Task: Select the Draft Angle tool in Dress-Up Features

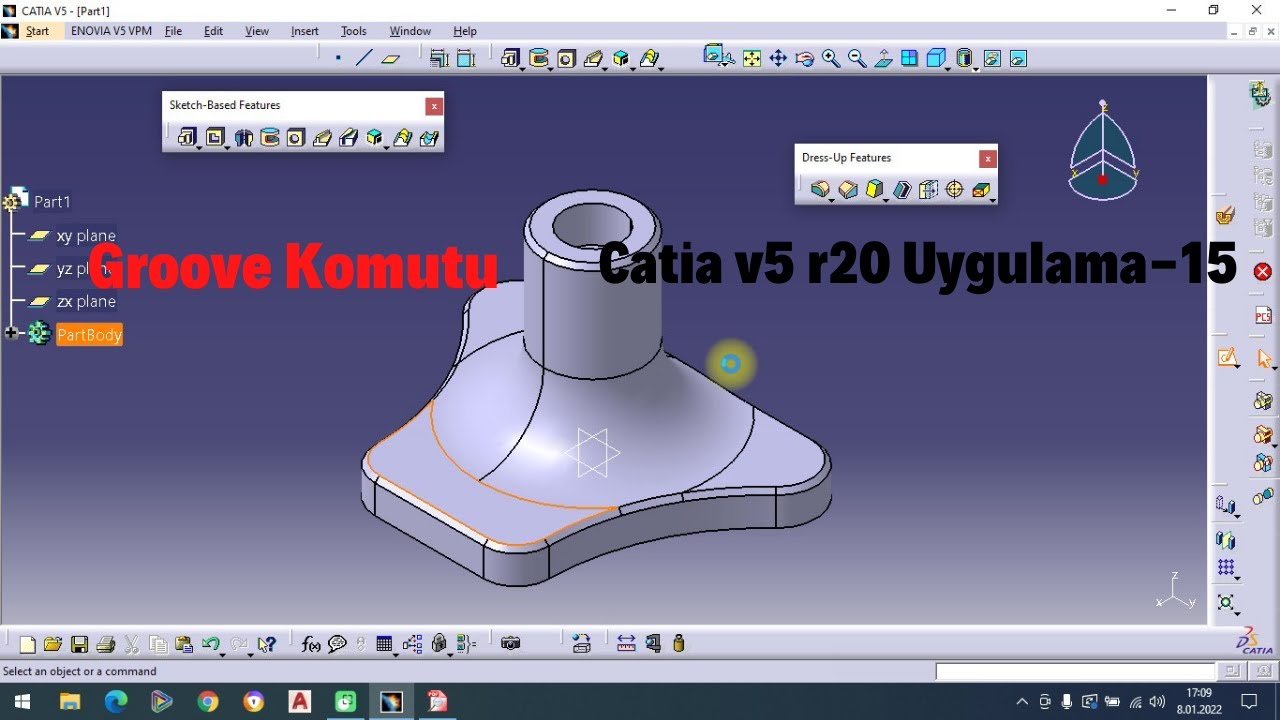Action: [x=874, y=189]
